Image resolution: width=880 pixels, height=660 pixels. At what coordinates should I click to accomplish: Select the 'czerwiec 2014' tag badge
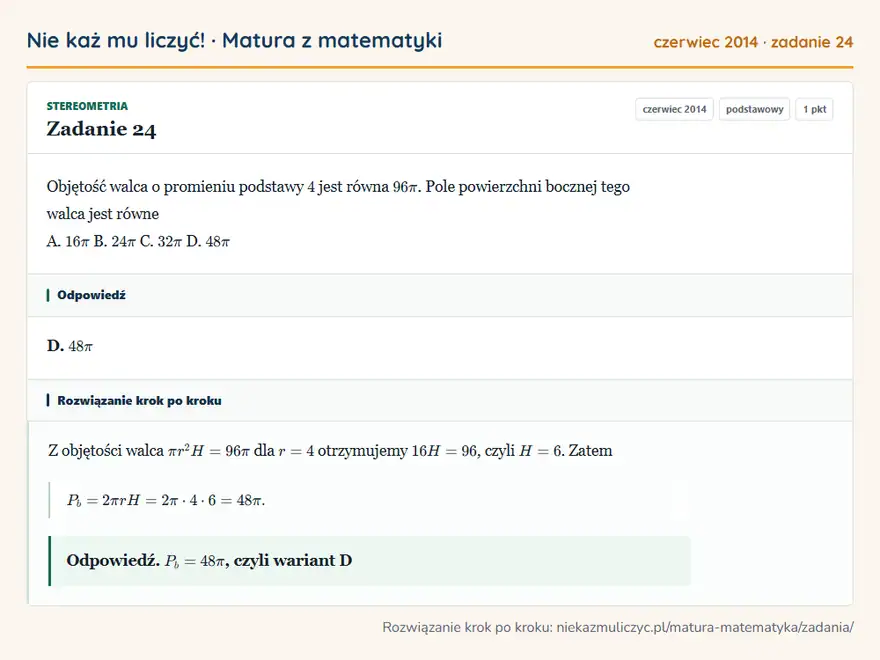click(674, 109)
